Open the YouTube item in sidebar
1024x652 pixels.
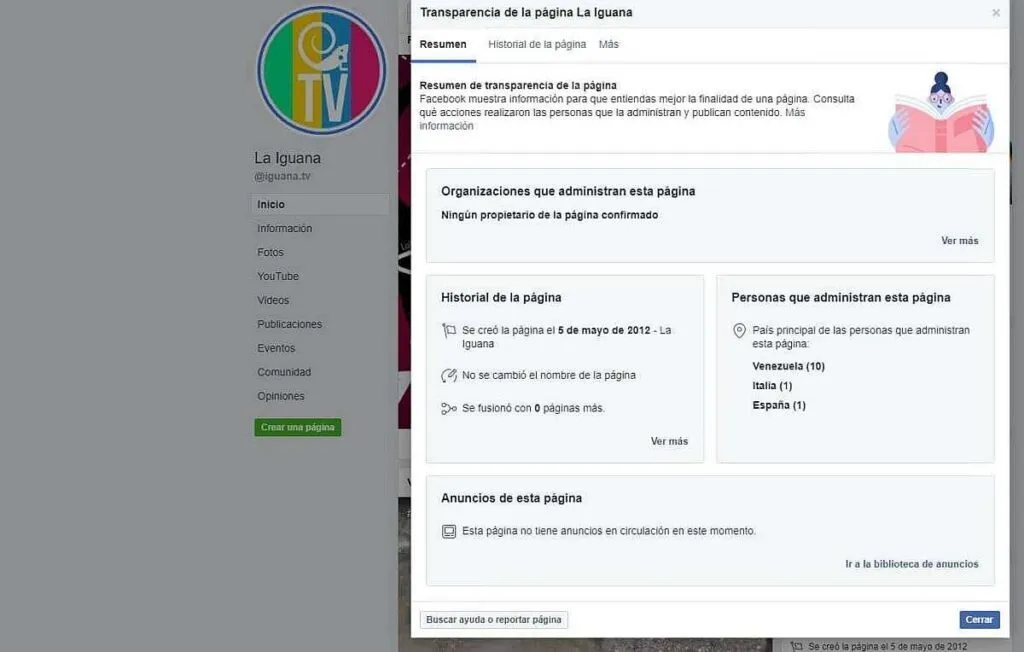pos(278,277)
